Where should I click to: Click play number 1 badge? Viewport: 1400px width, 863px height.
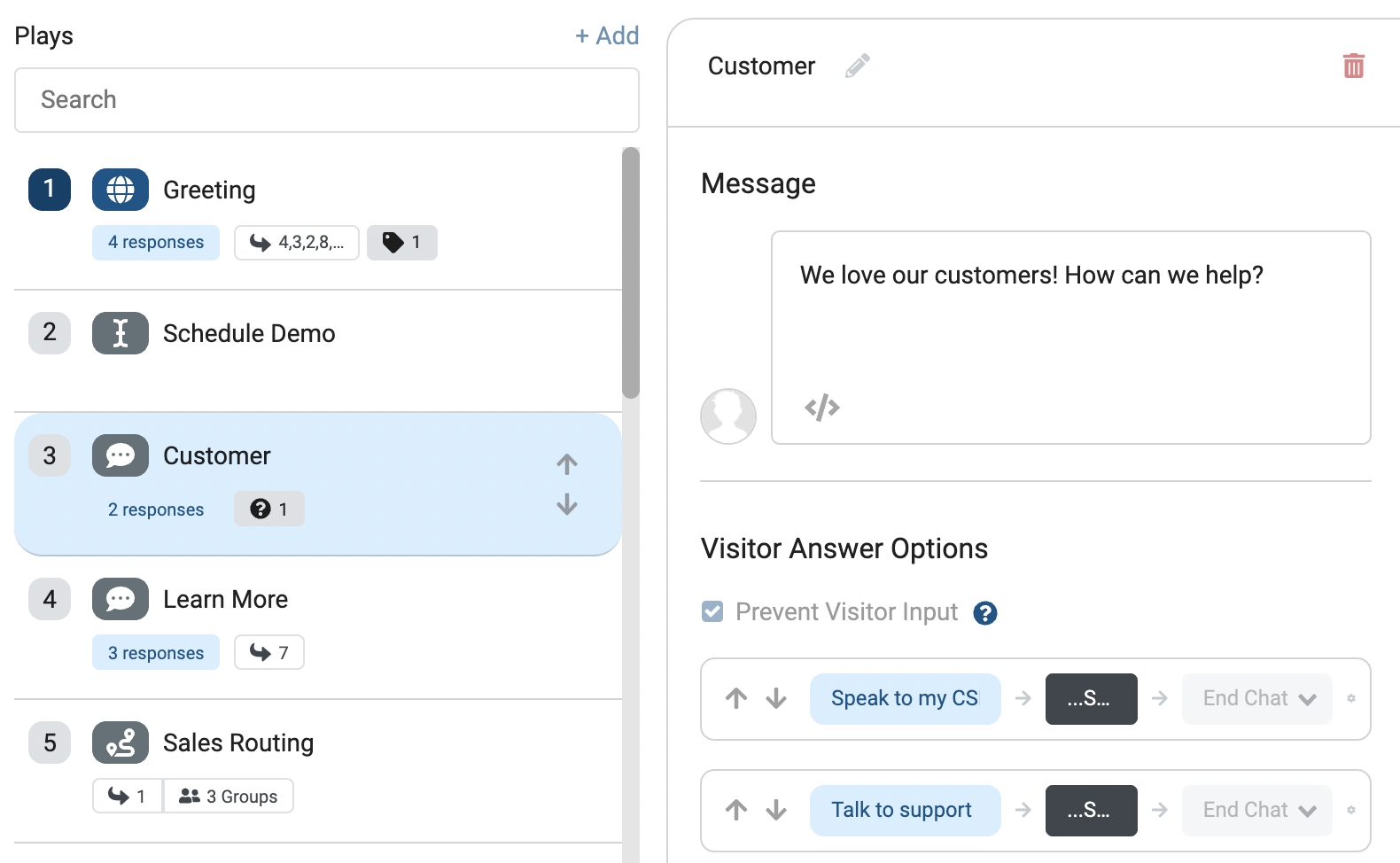pos(50,190)
